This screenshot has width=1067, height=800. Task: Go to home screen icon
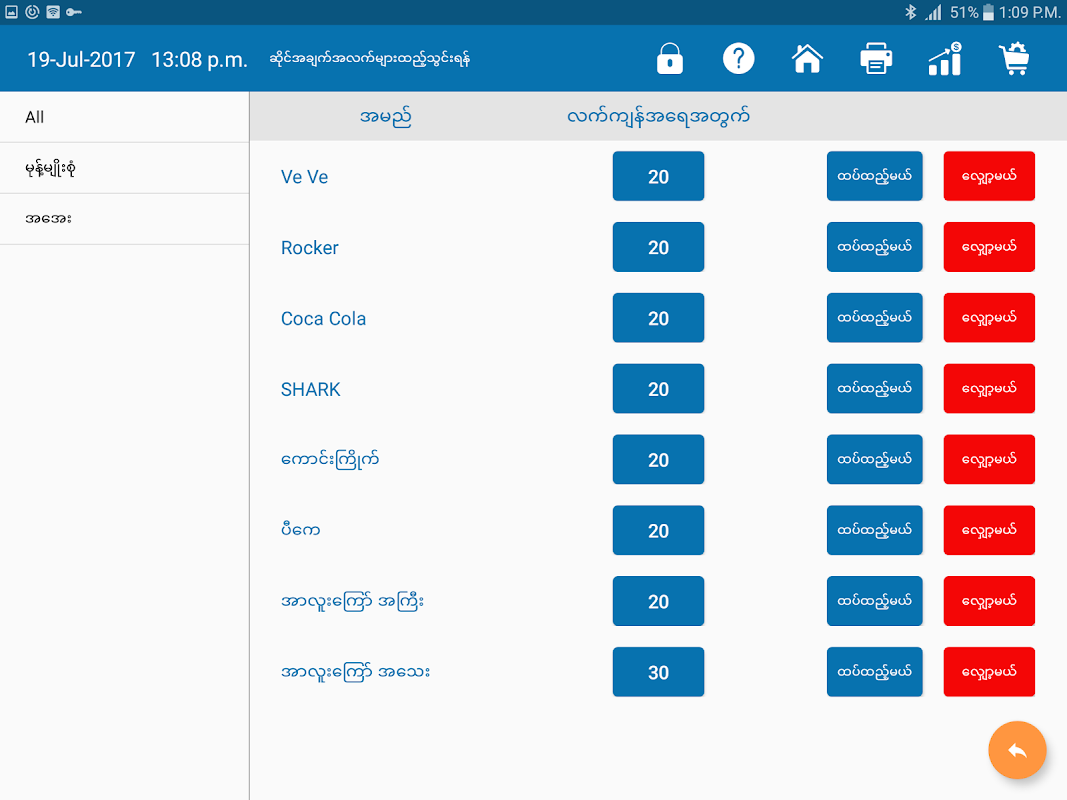click(x=807, y=59)
